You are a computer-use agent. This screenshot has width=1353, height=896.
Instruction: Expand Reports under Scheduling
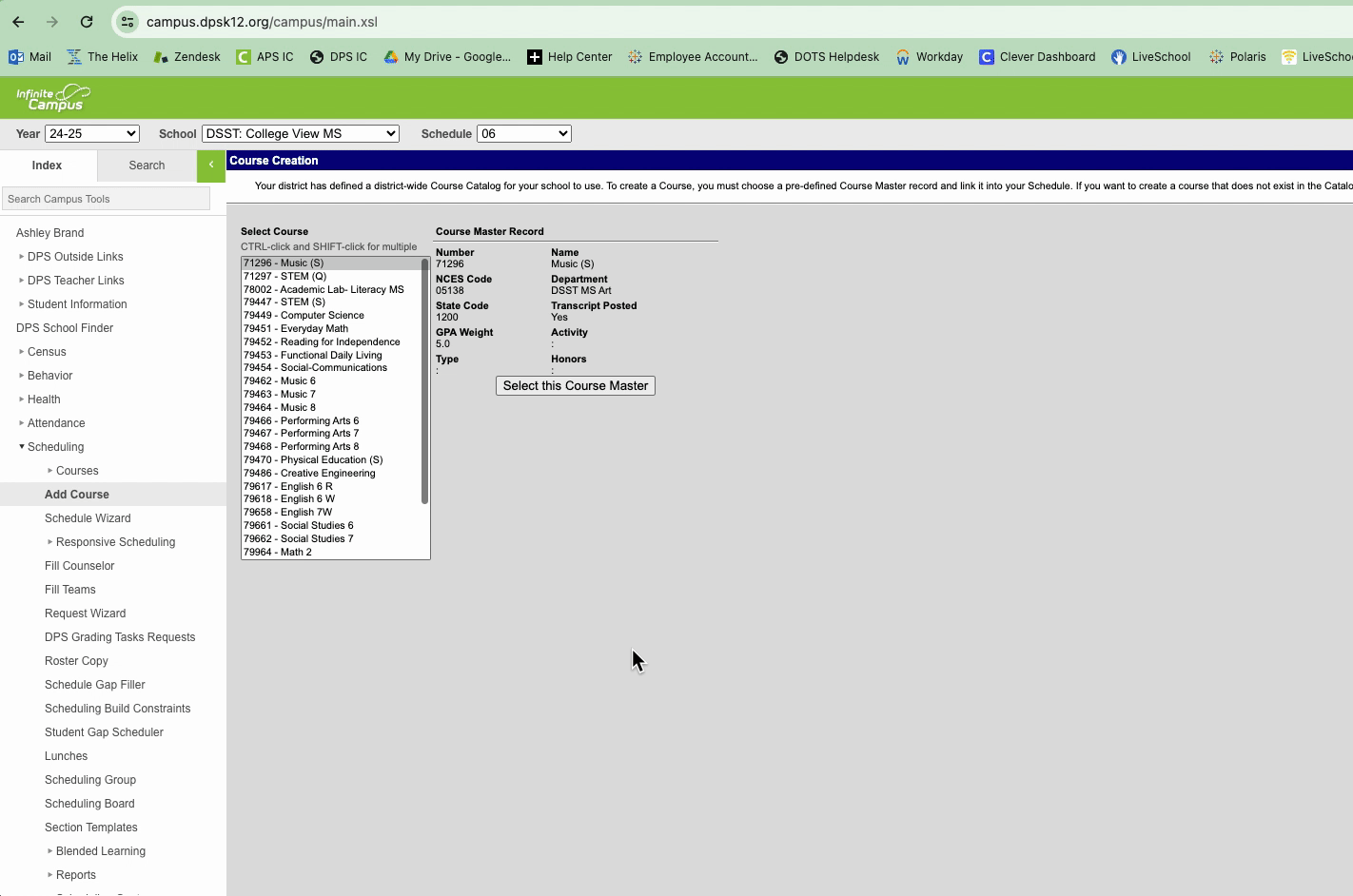tap(50, 875)
